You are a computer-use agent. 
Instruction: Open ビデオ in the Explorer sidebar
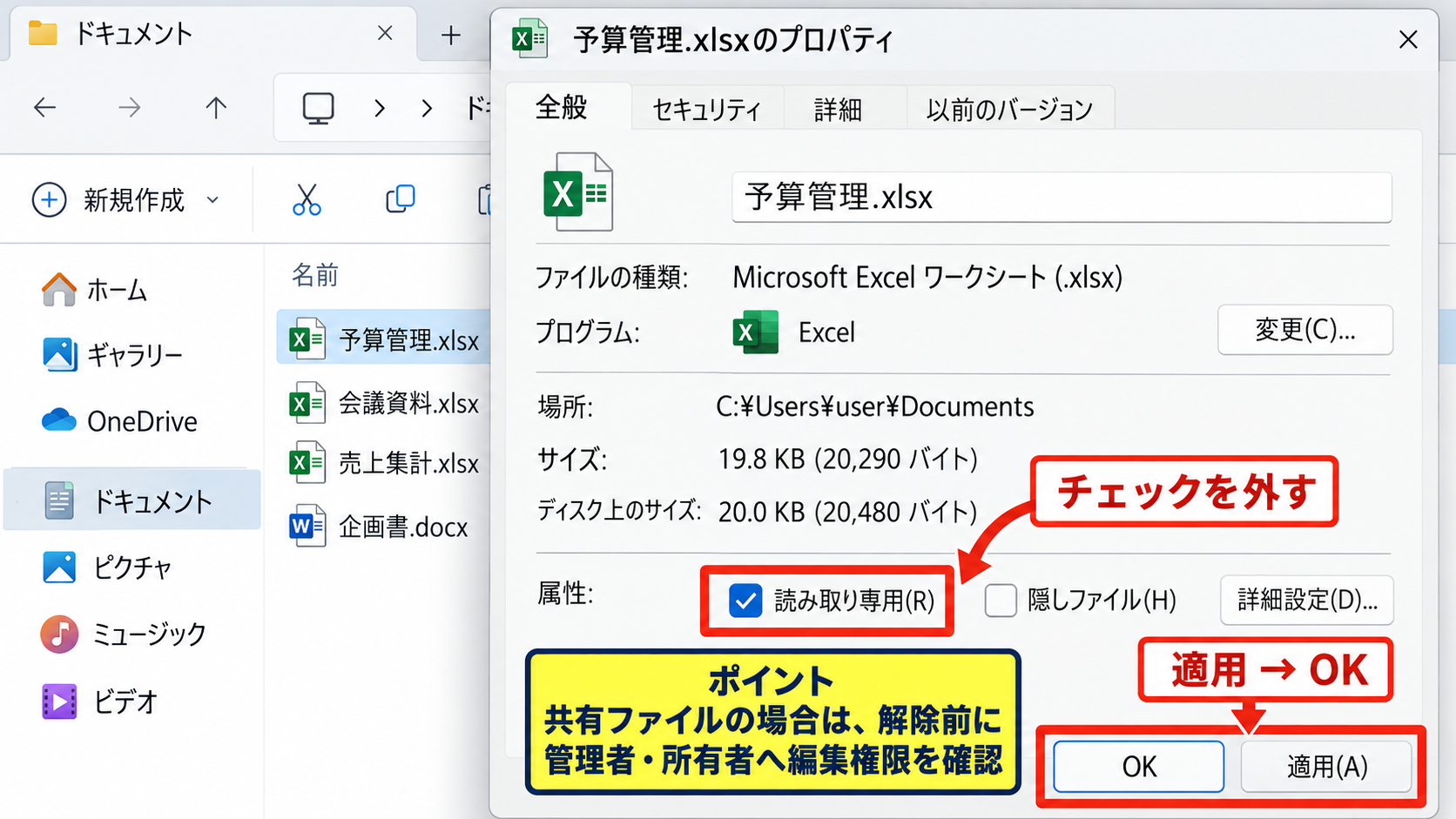[x=101, y=701]
